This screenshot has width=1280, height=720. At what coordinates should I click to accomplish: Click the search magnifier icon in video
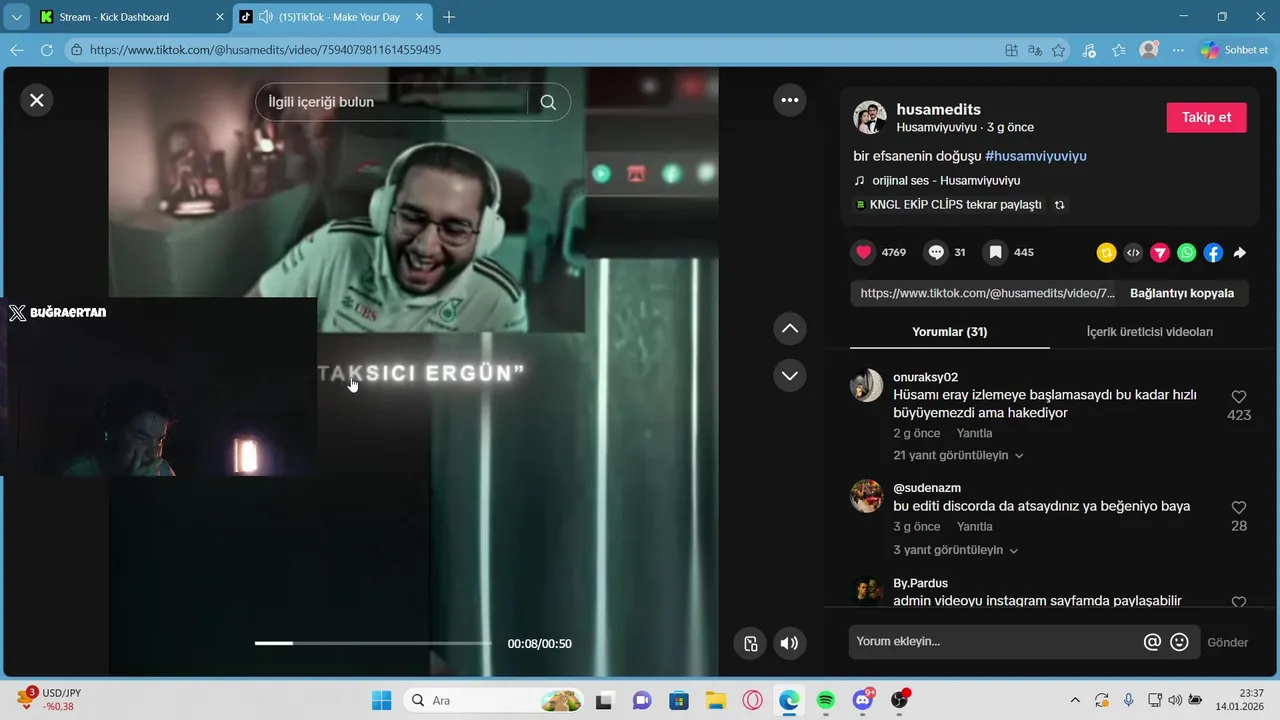coord(548,102)
